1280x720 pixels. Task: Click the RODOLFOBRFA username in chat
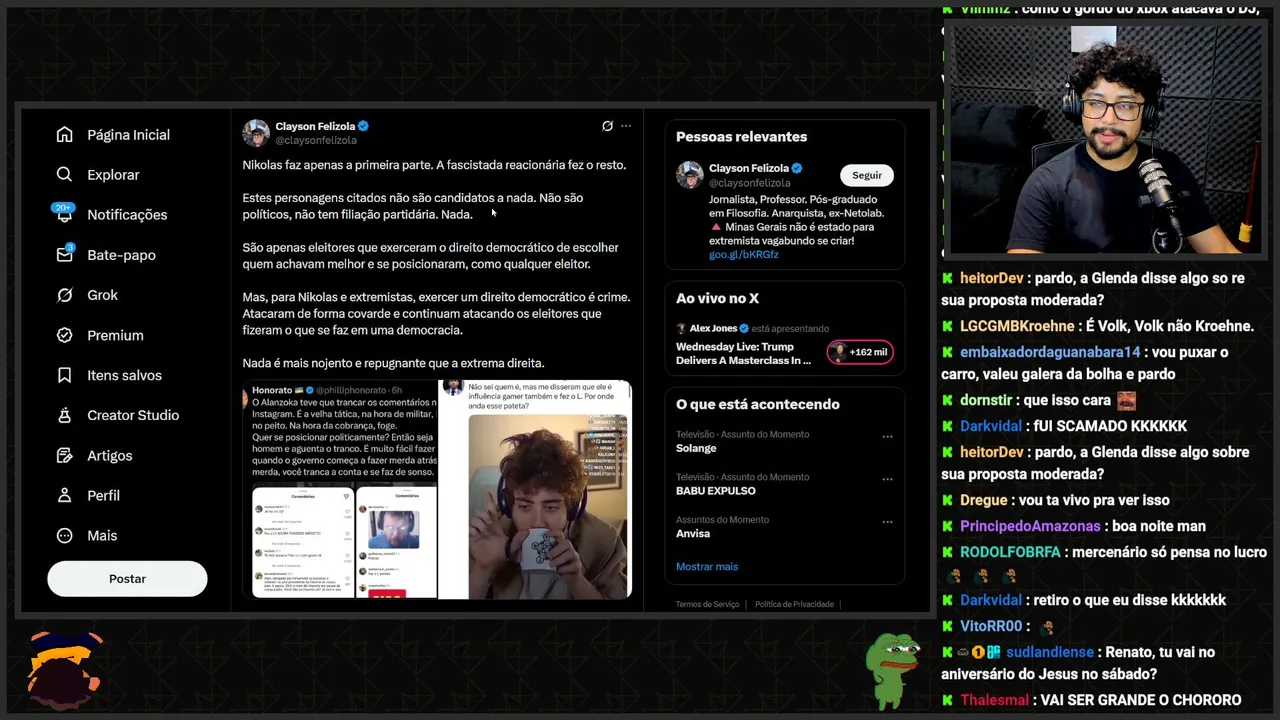click(x=1010, y=552)
